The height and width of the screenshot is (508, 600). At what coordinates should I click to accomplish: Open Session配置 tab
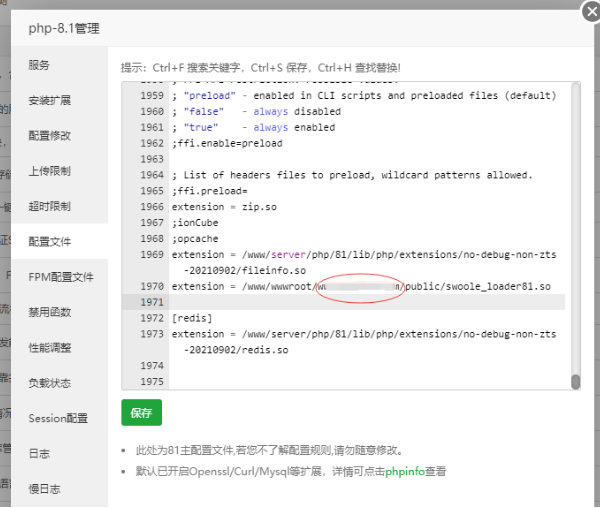58,418
